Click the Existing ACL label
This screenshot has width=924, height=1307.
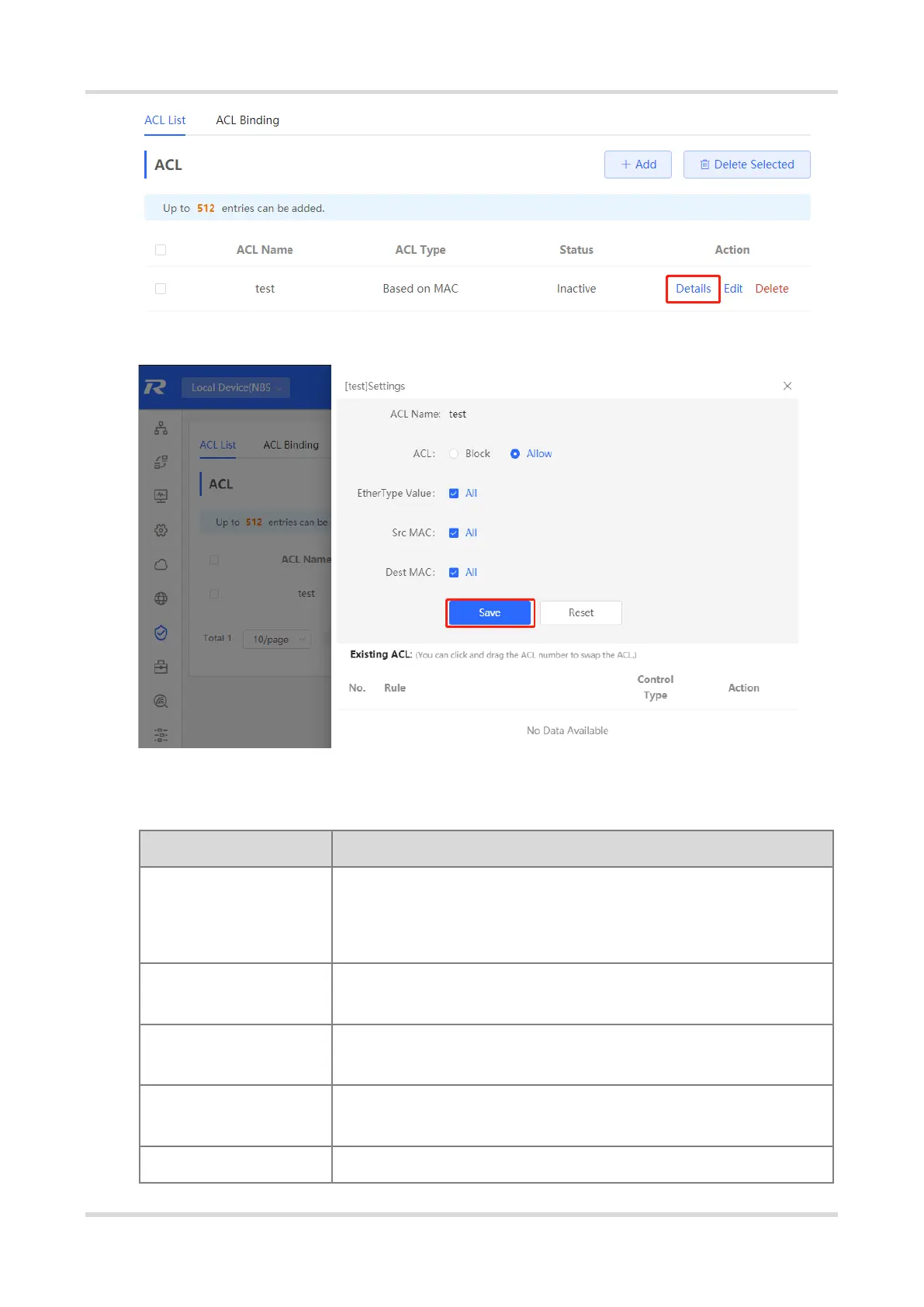coord(381,654)
